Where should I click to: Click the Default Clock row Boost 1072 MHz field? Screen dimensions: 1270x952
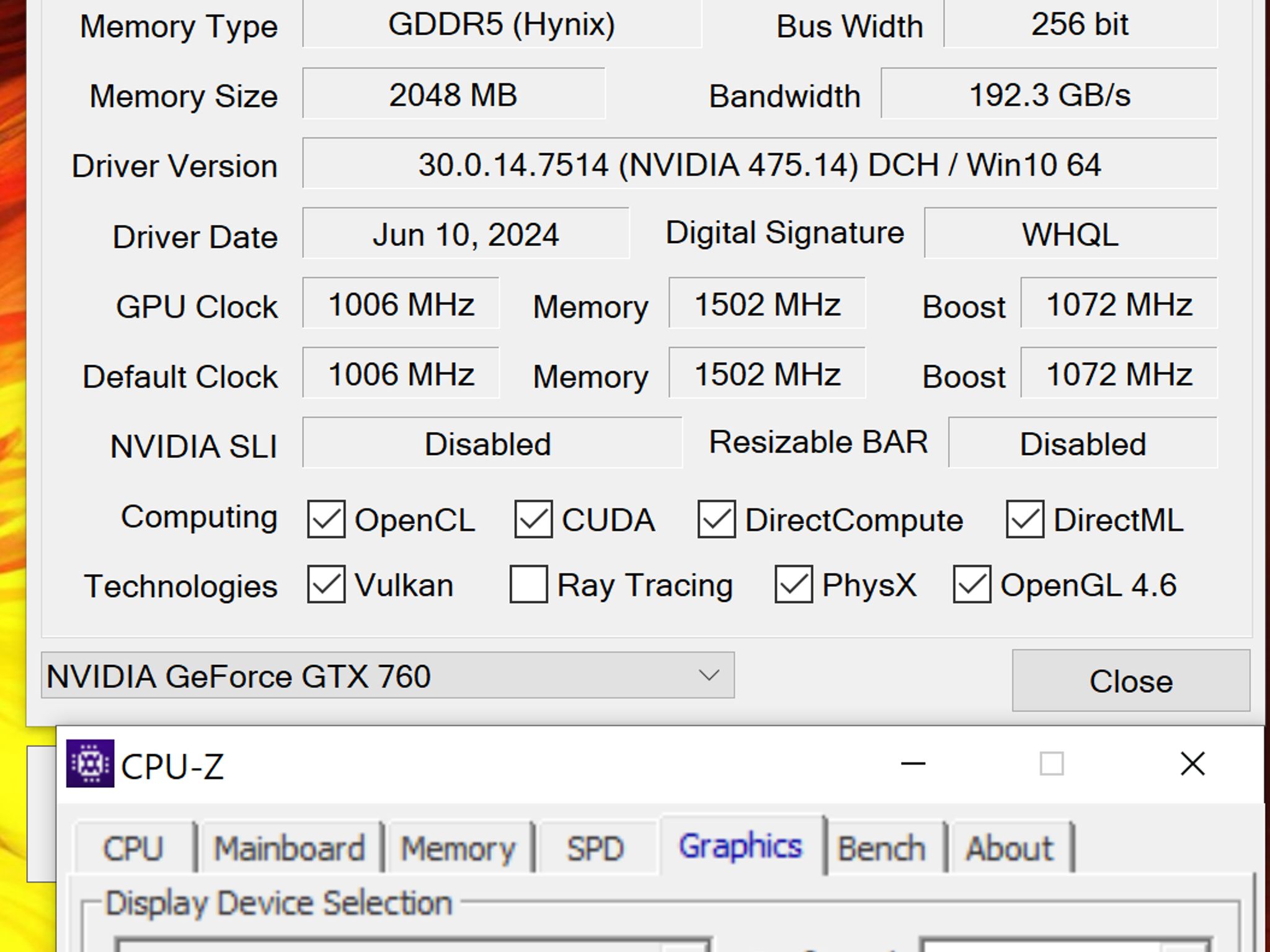tap(1119, 372)
